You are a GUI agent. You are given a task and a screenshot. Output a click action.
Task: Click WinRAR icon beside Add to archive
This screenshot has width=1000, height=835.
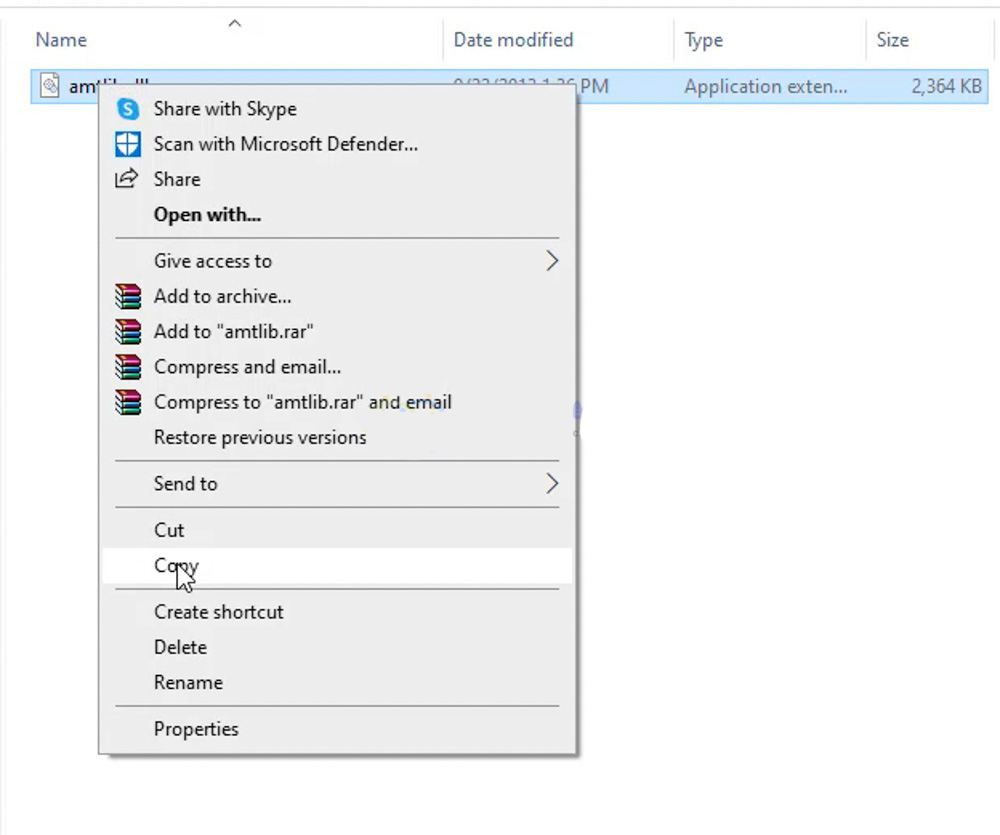click(128, 297)
